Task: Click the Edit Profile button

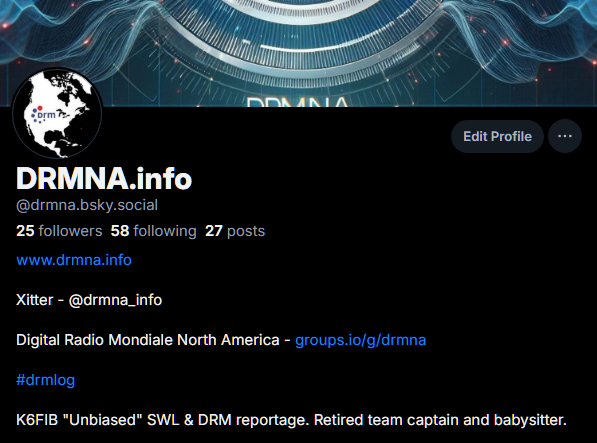Action: point(497,136)
